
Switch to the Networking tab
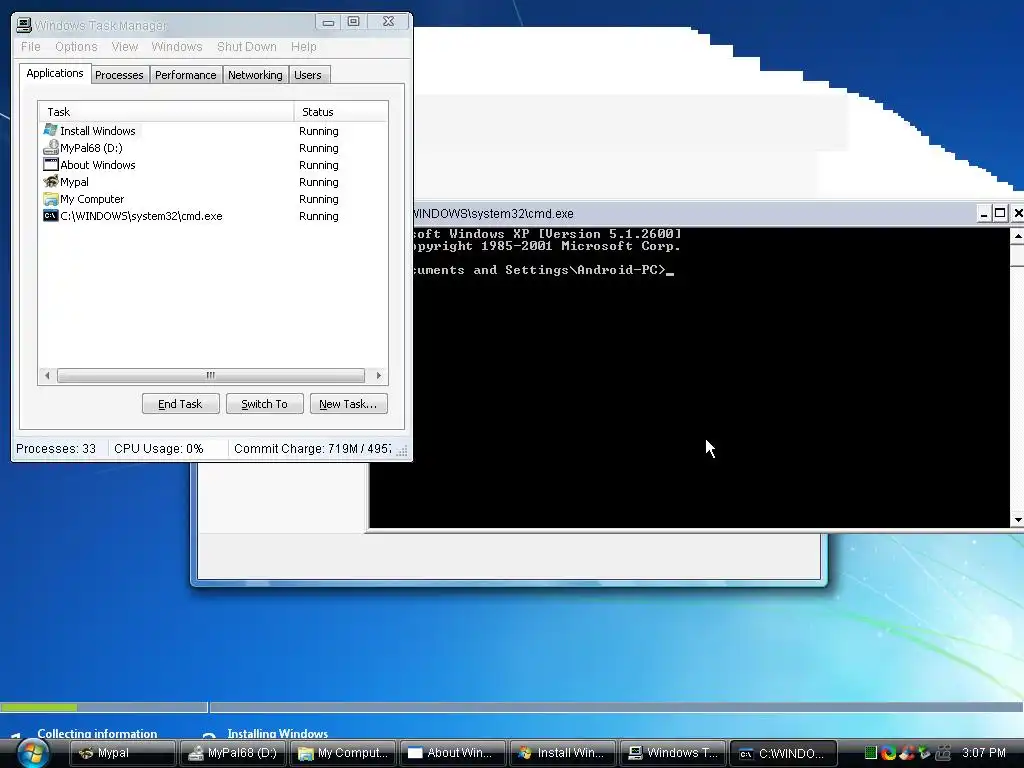coord(255,75)
